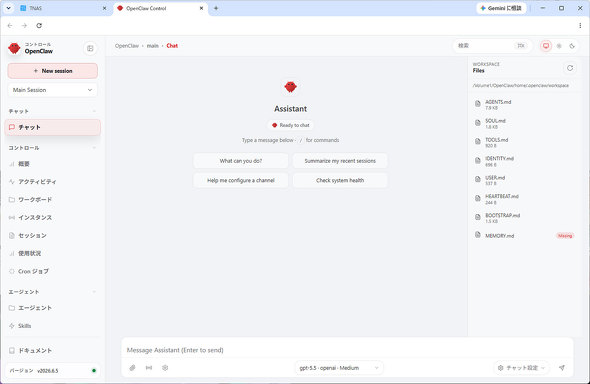Switch to system theme monitor icon
This screenshot has width=590, height=384.
(x=546, y=46)
